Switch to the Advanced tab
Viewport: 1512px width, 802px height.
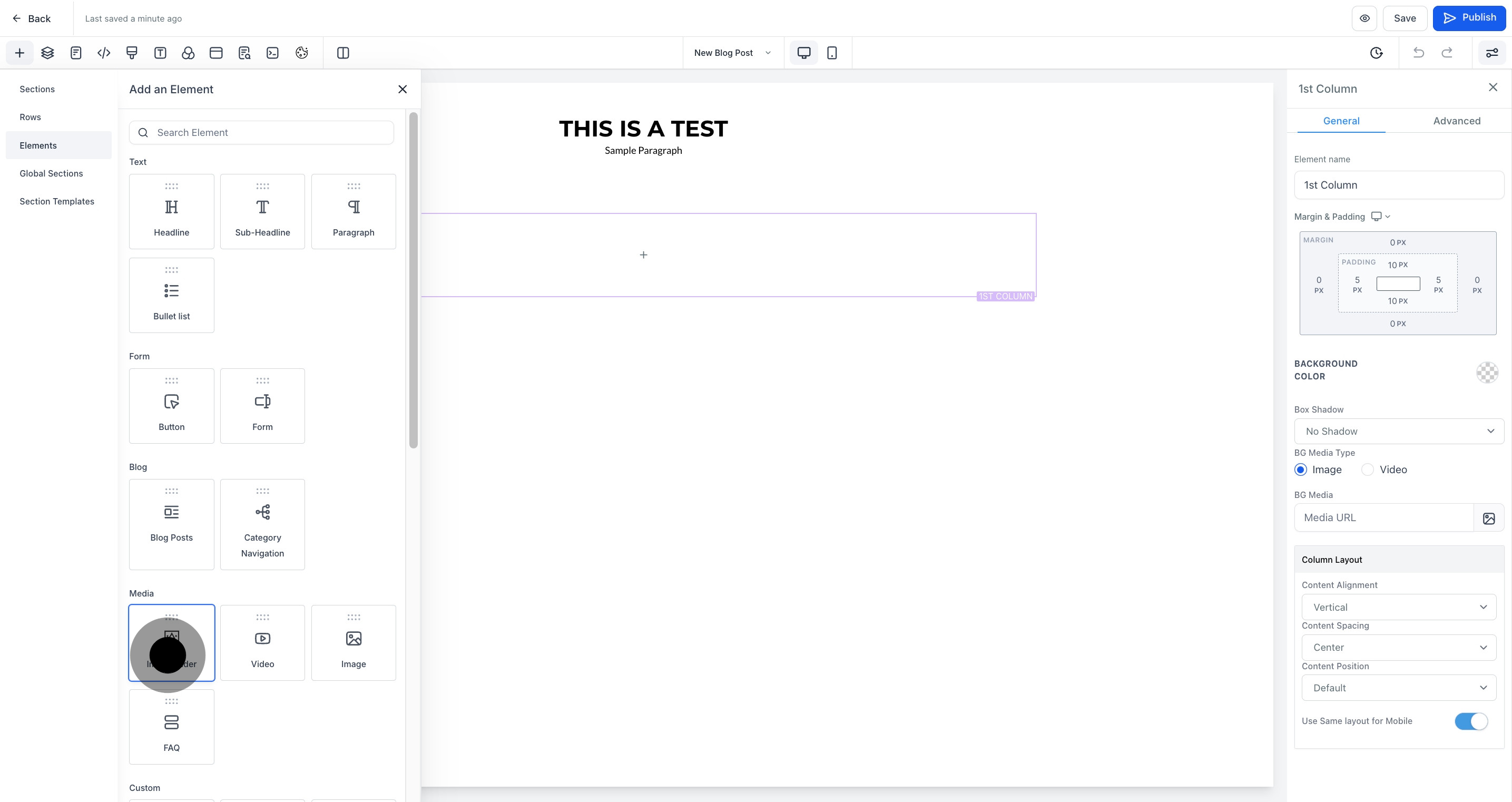pyautogui.click(x=1456, y=121)
